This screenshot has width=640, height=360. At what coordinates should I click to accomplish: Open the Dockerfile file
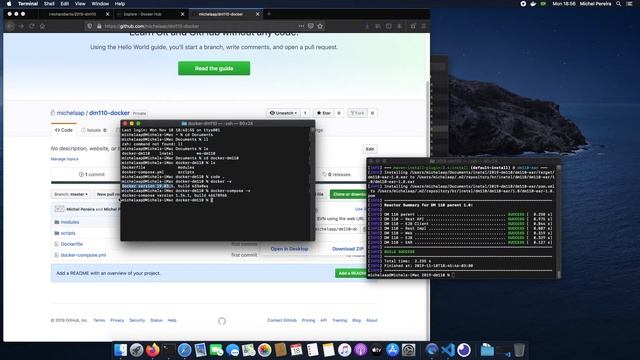72,244
